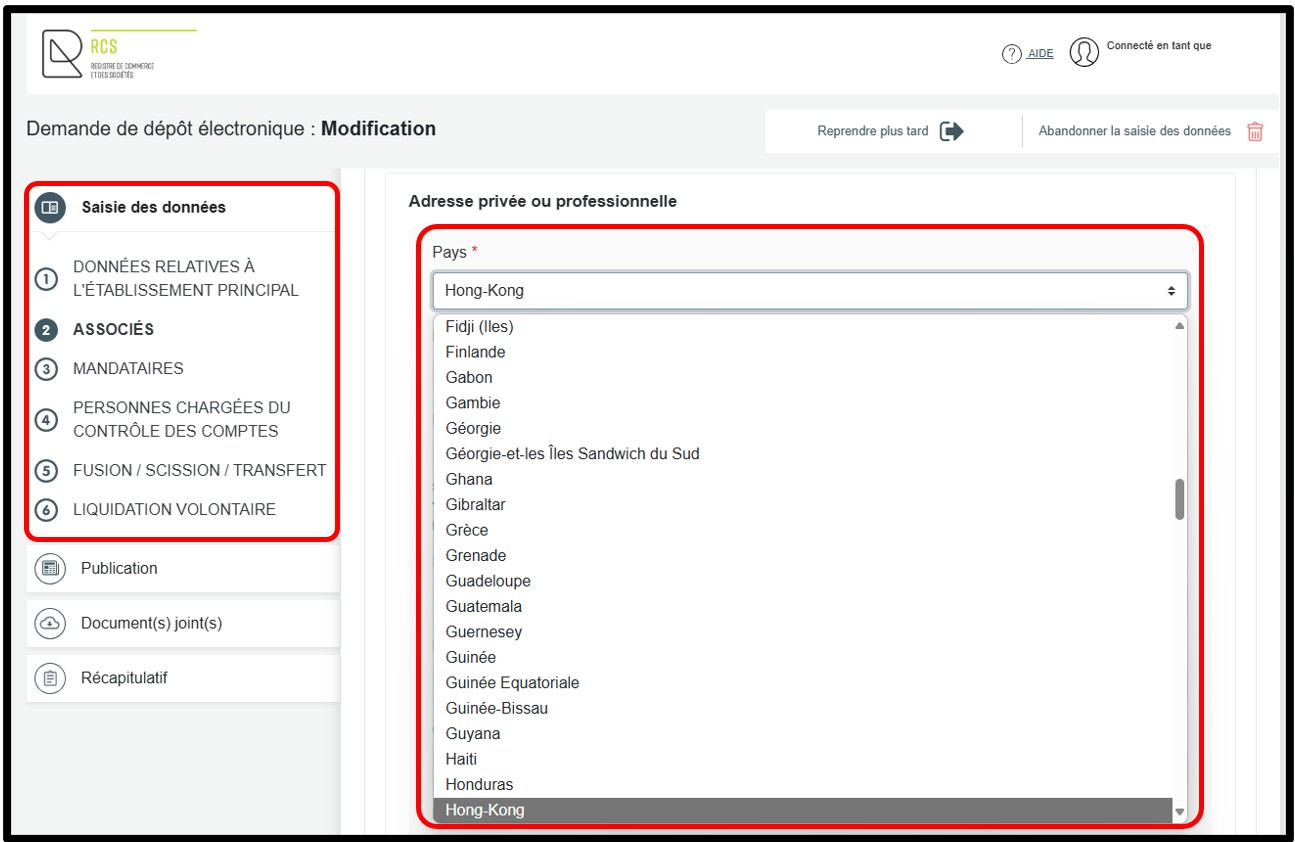
Task: Click the RCS logo icon
Action: coord(62,54)
